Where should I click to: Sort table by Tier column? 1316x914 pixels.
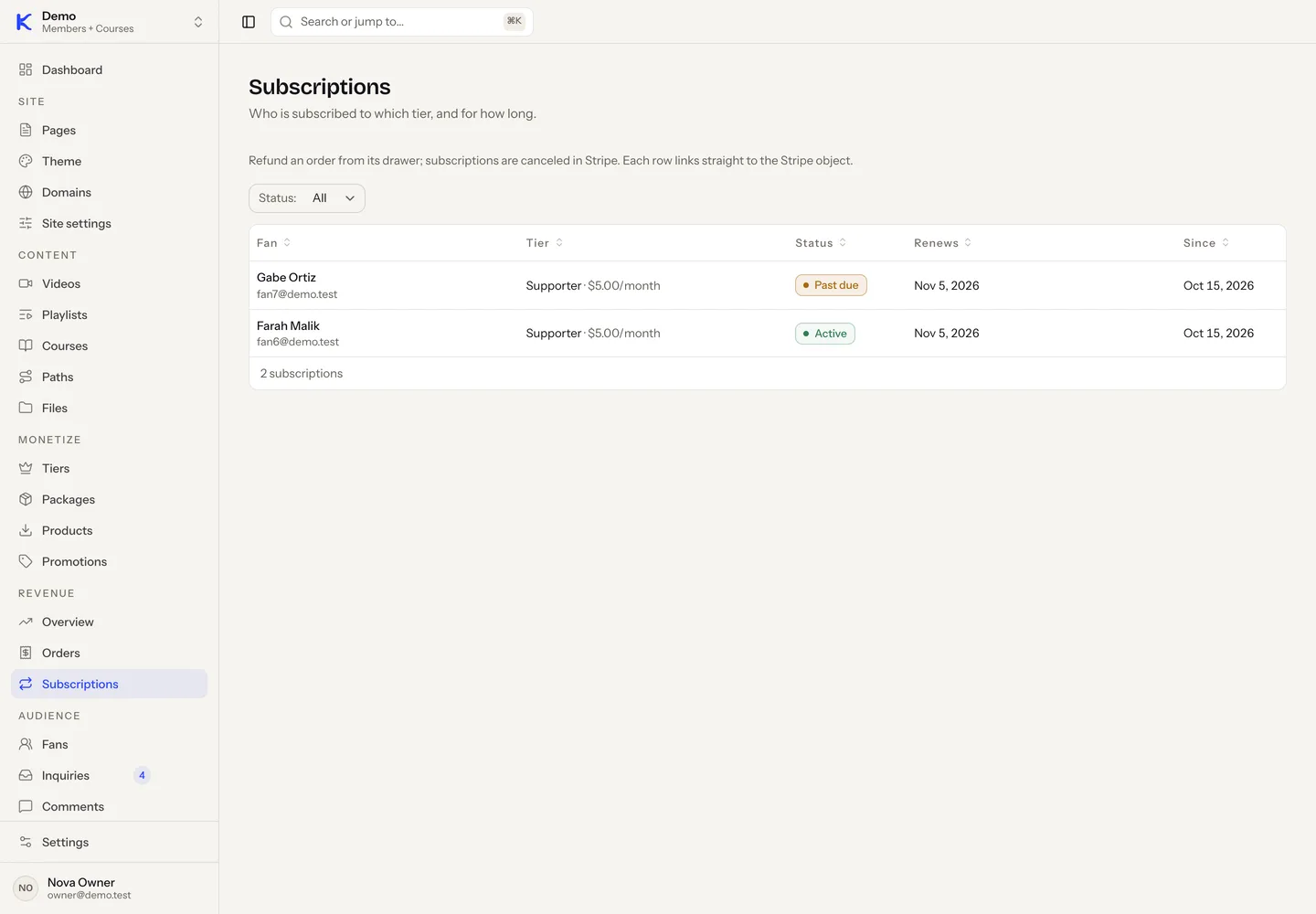point(545,243)
